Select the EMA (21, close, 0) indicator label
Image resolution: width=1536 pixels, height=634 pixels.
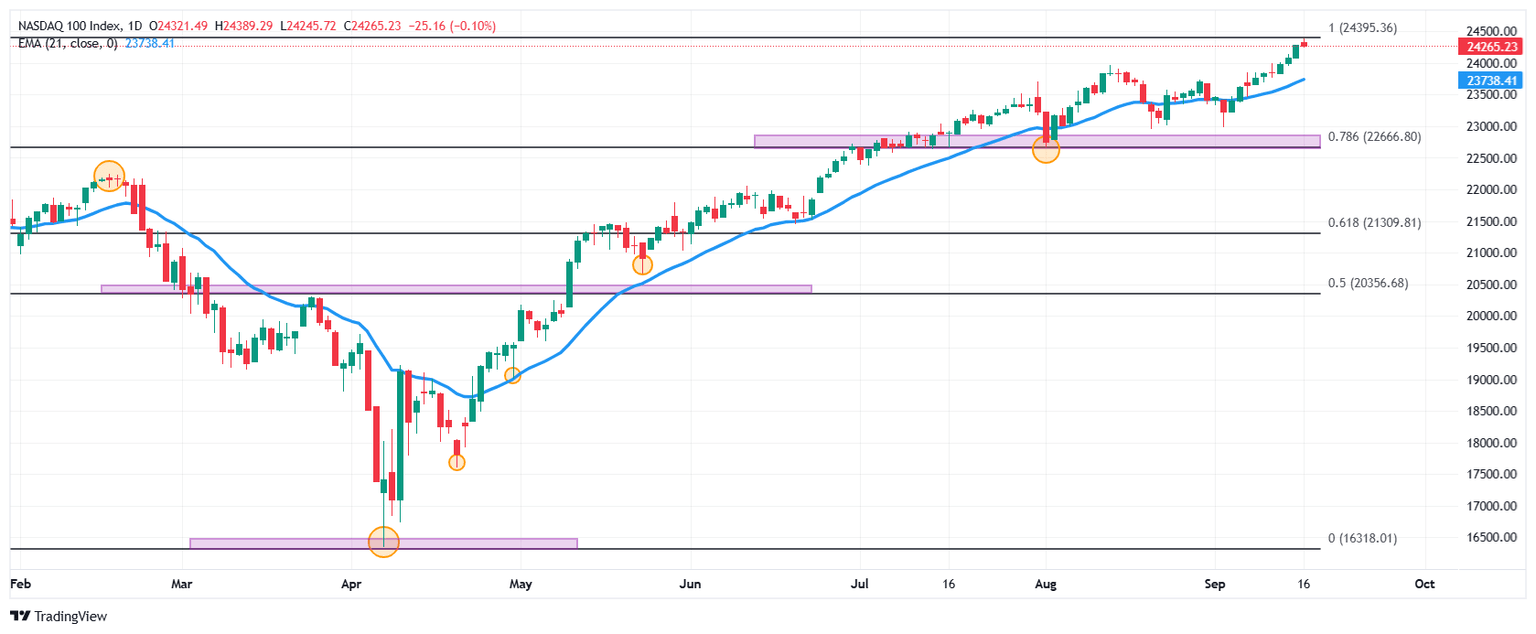tap(66, 44)
